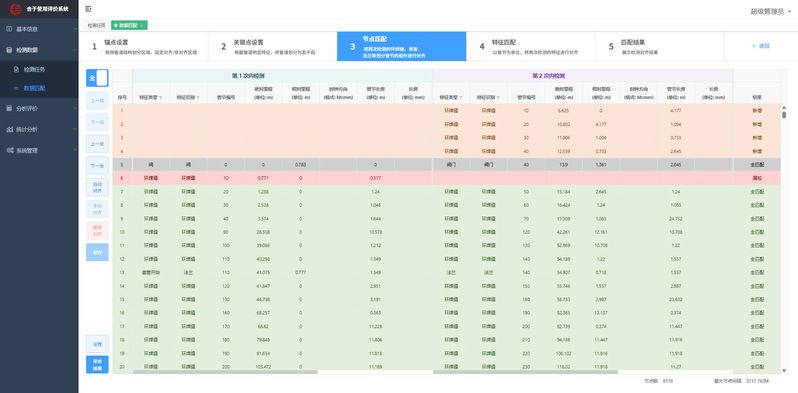The image size is (798, 393).
Task: Open the 超级管理员 user dropdown
Action: (x=770, y=11)
